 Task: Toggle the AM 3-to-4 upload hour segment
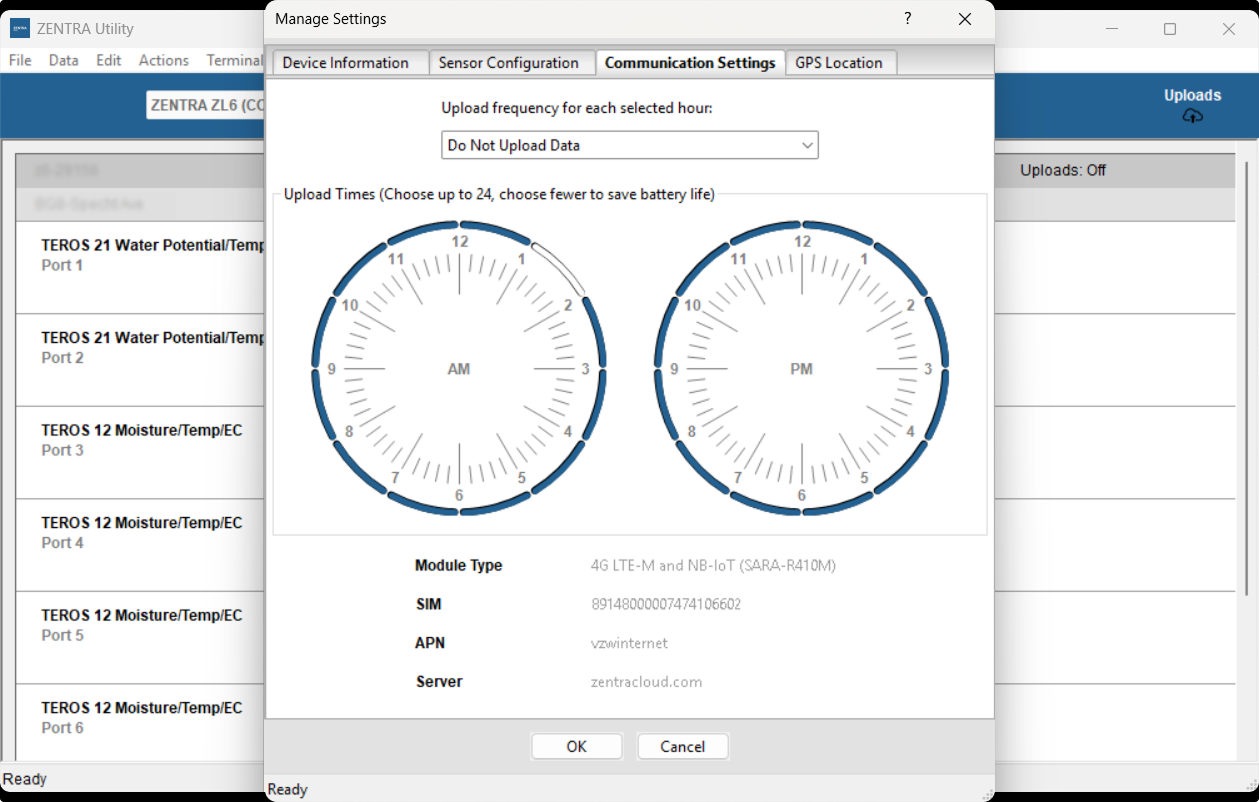[594, 405]
